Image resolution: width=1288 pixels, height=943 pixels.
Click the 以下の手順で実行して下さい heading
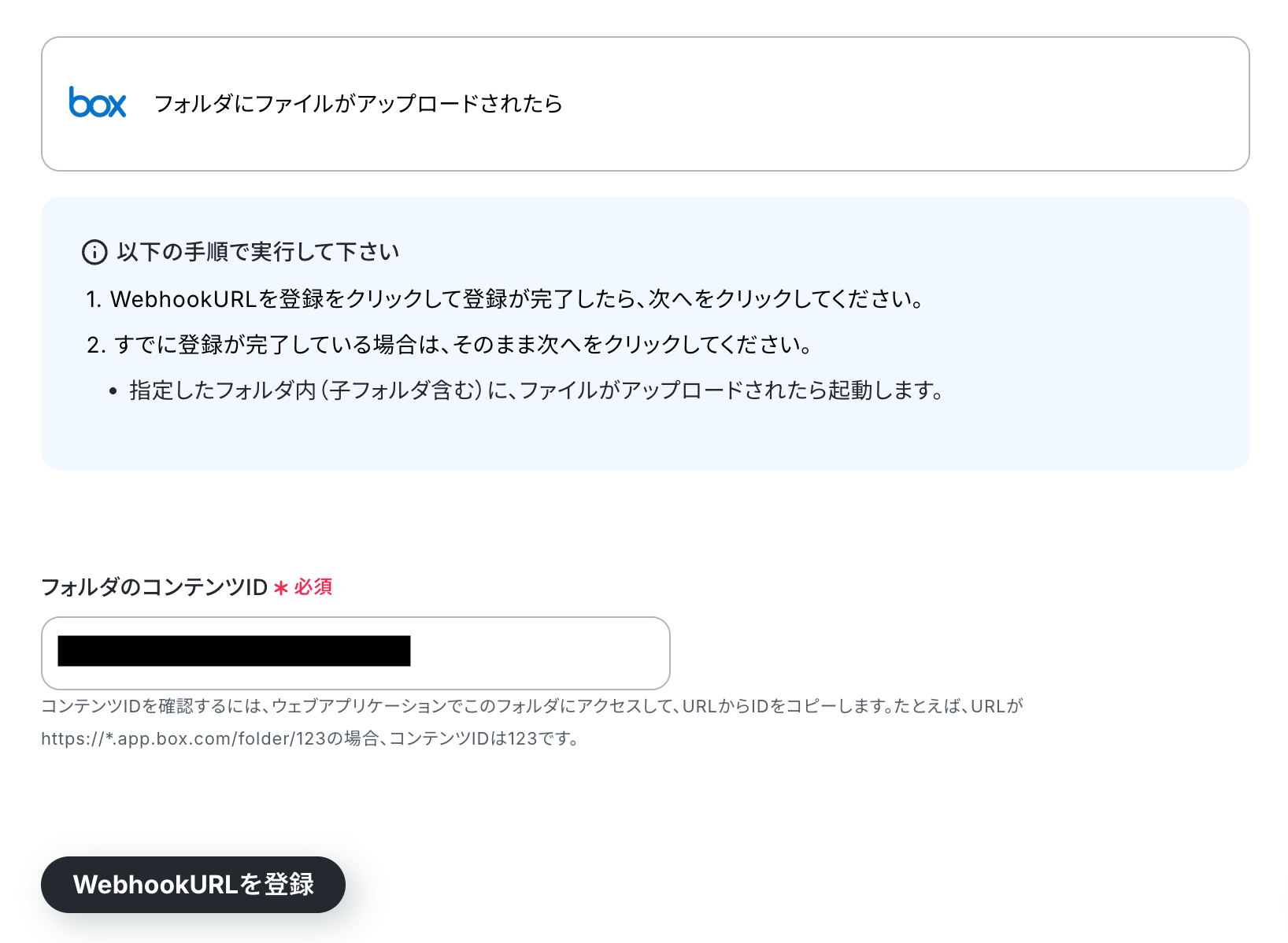pos(258,252)
